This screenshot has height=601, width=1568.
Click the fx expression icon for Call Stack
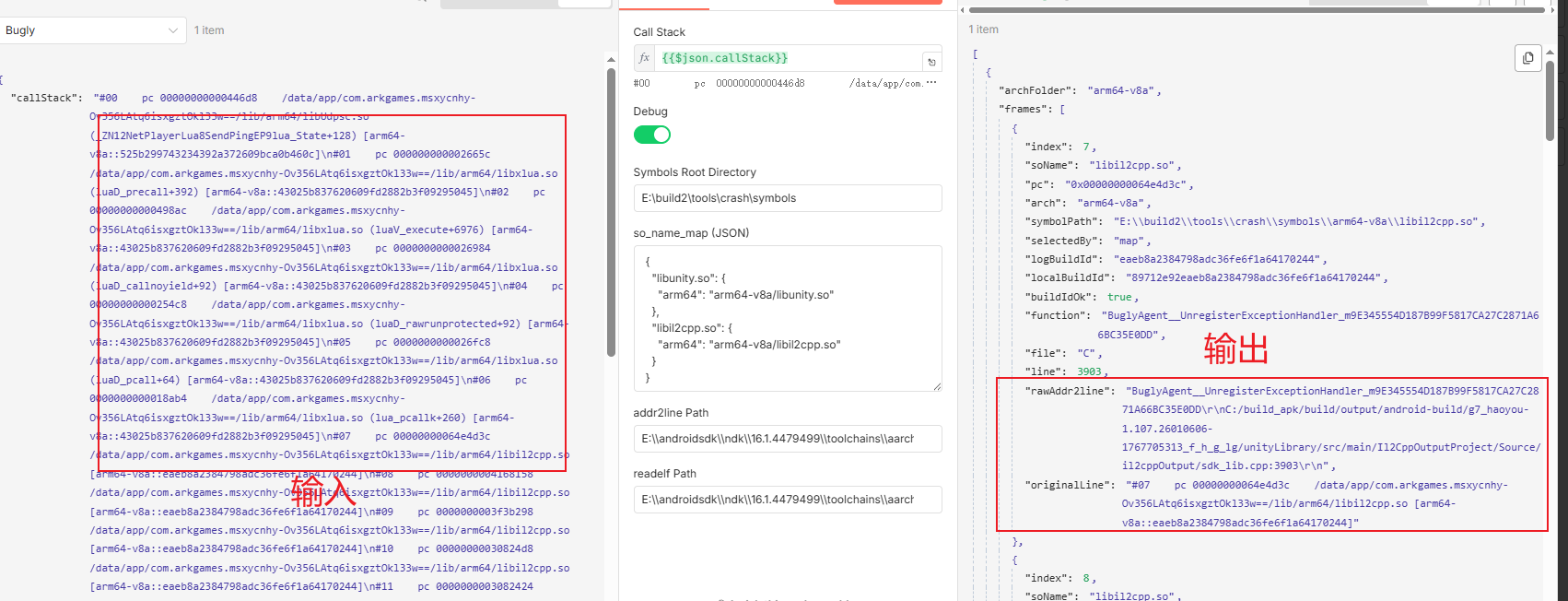tap(644, 58)
